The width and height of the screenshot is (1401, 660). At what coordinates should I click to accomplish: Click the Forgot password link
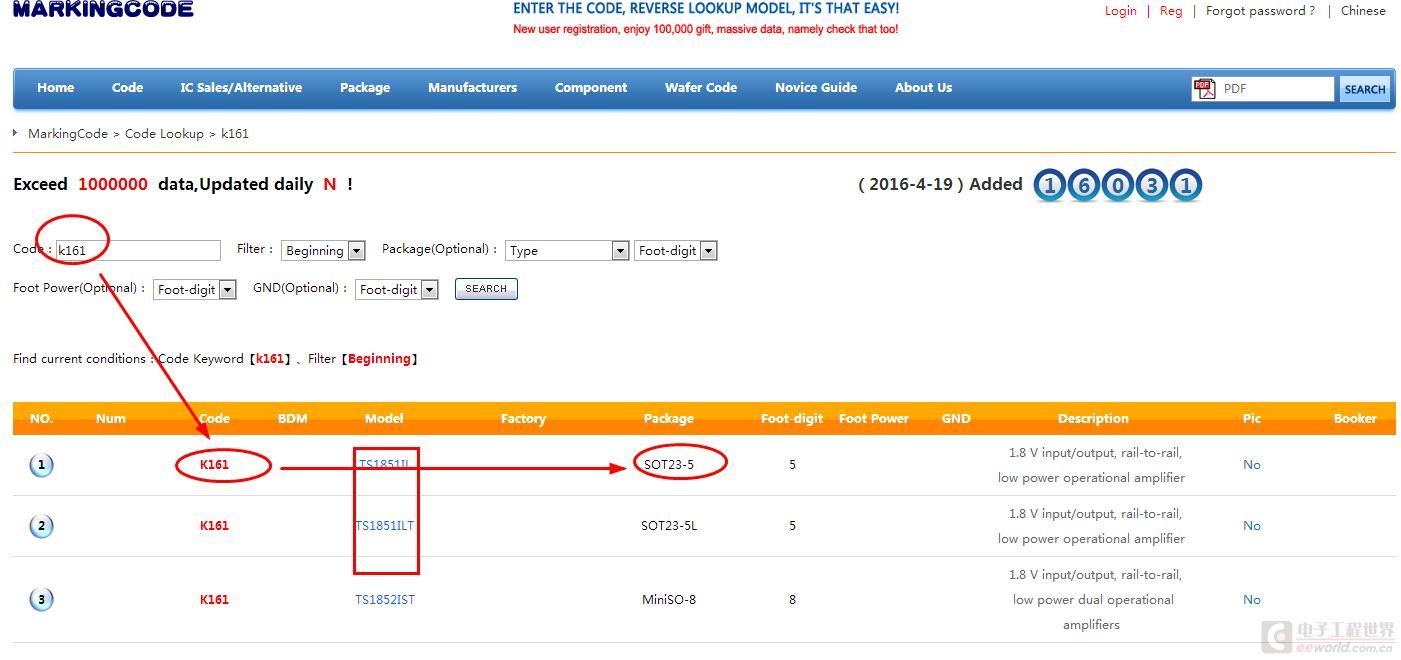pyautogui.click(x=1260, y=11)
